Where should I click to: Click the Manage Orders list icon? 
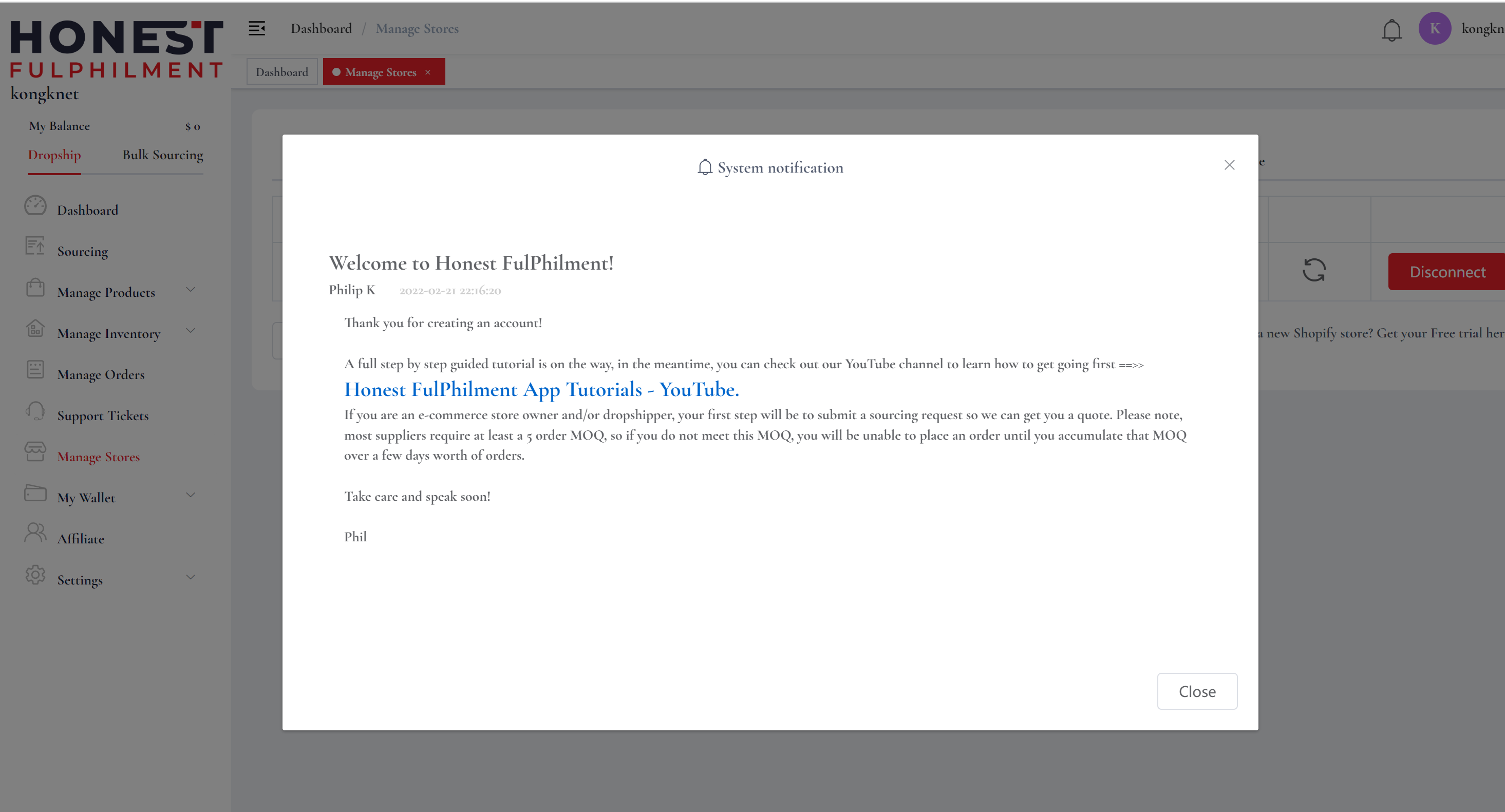point(35,370)
